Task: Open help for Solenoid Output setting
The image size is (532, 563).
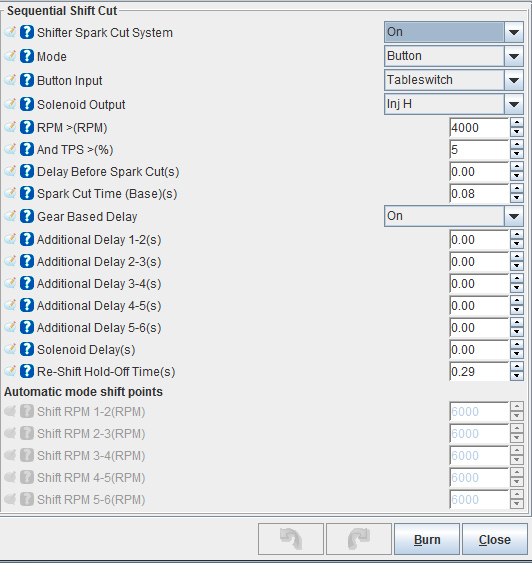Action: (x=27, y=104)
